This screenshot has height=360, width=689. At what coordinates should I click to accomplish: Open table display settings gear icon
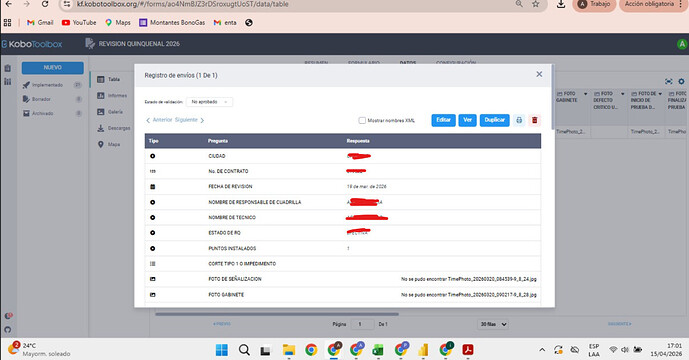tap(681, 81)
